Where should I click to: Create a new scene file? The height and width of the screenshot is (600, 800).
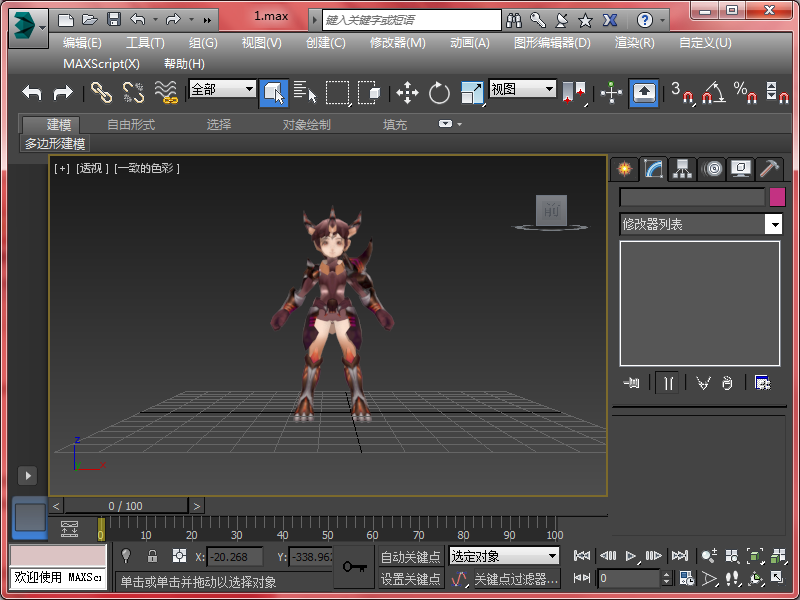click(66, 20)
